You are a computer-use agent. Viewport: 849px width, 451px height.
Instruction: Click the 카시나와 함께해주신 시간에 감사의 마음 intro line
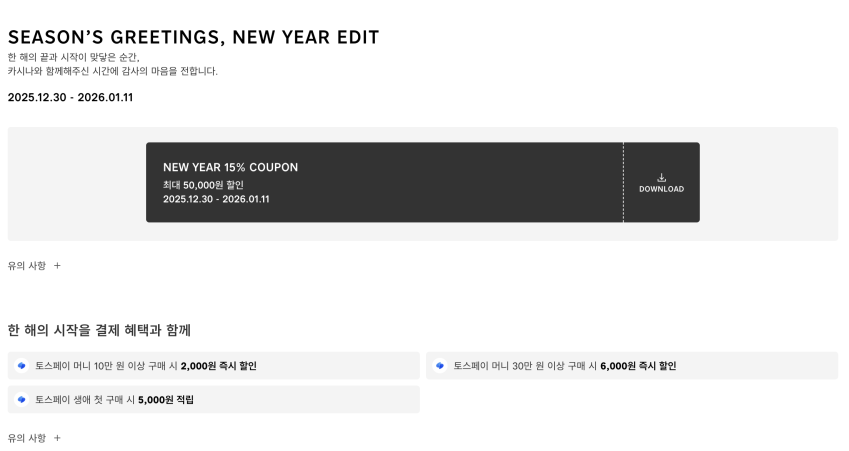[x=112, y=71]
